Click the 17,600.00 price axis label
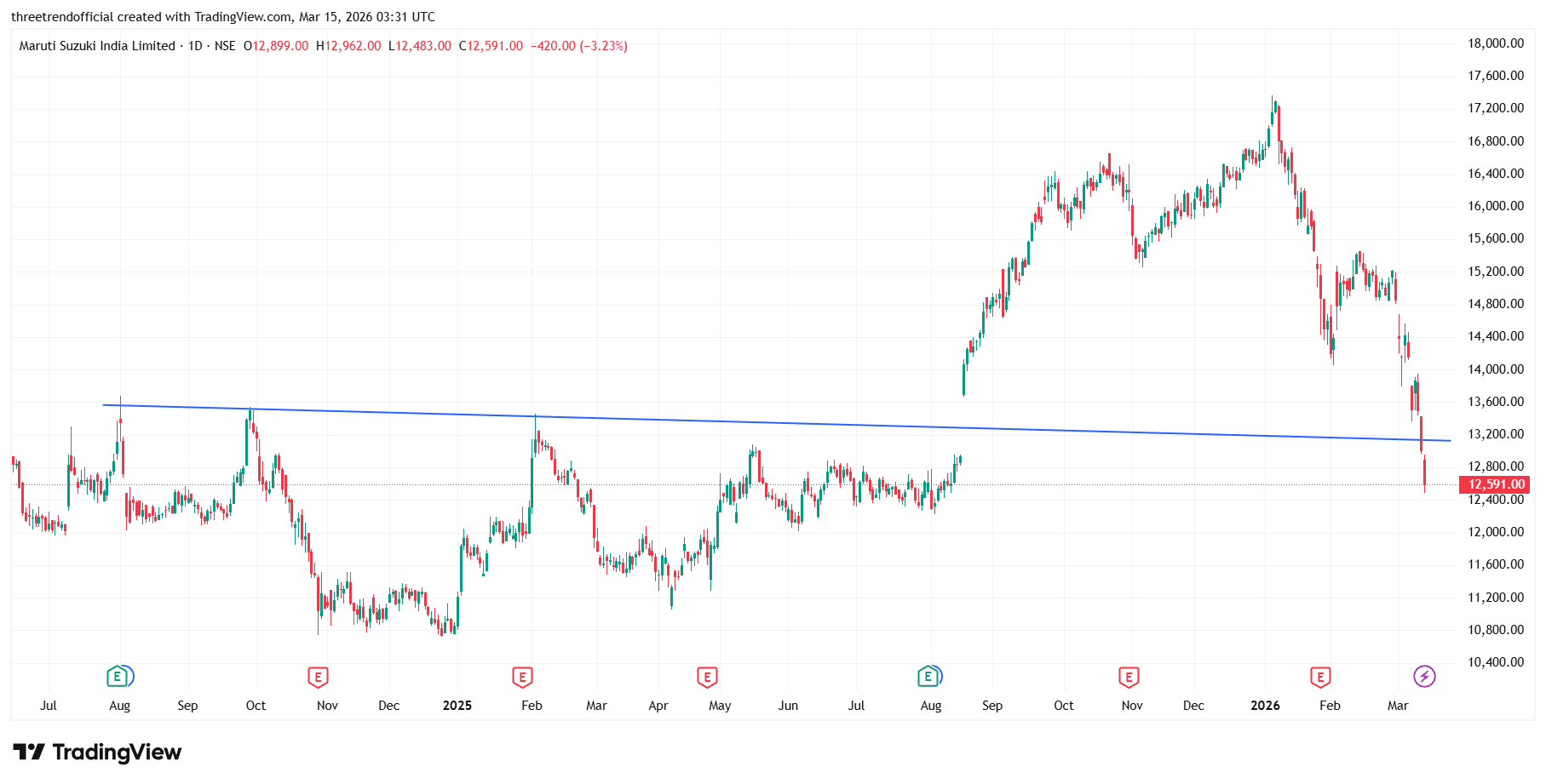This screenshot has height=784, width=1546. tap(1496, 76)
